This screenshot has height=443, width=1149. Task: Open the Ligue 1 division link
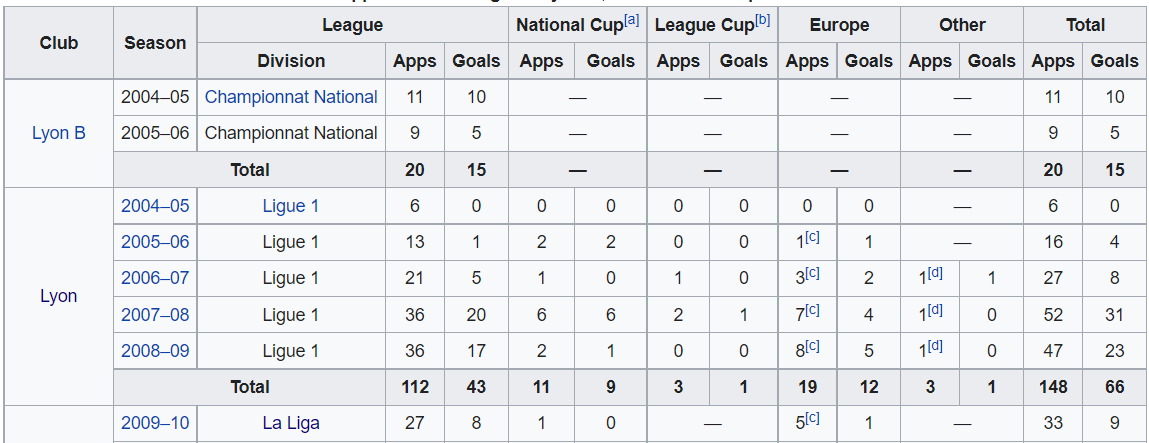tap(291, 206)
